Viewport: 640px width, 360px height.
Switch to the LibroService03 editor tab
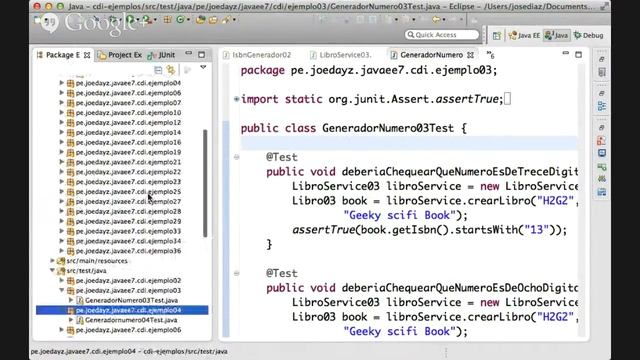coord(341,55)
